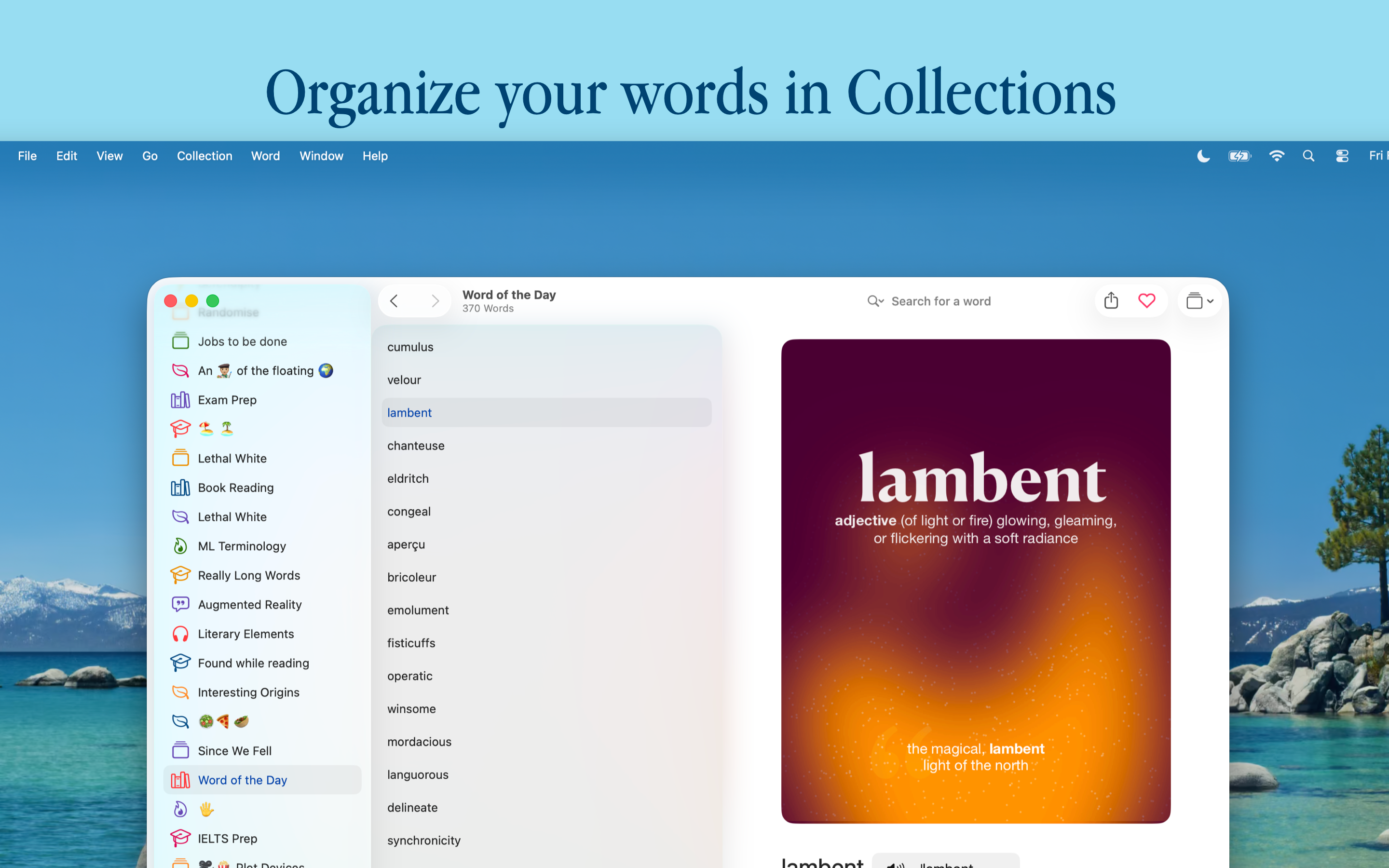
Task: Click the Found while reading cap icon
Action: coord(180,663)
